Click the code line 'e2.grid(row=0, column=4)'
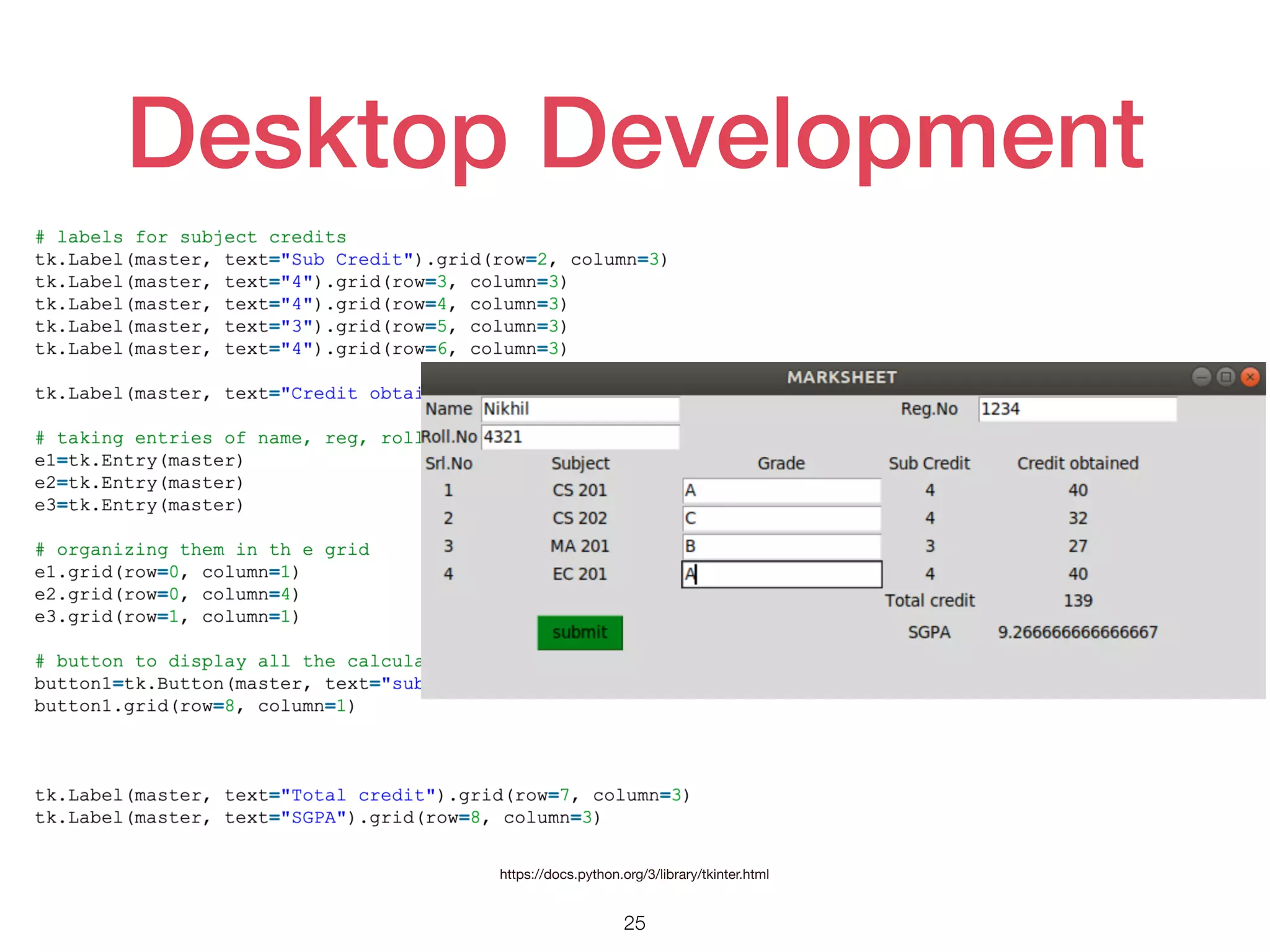Image resolution: width=1270 pixels, height=952 pixels. (167, 594)
